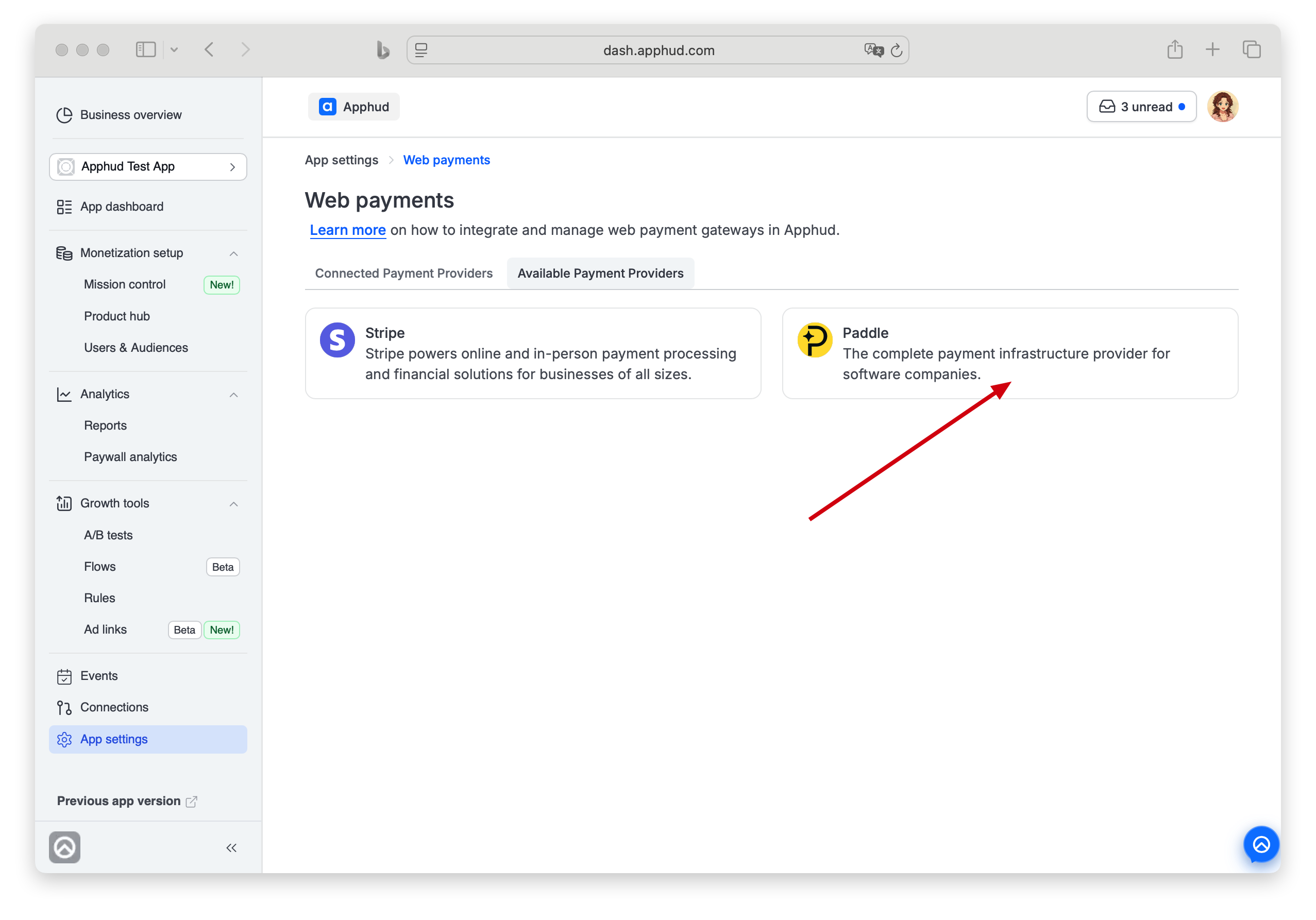Click the Web payments breadcrumb
1316x920 pixels.
click(x=447, y=160)
